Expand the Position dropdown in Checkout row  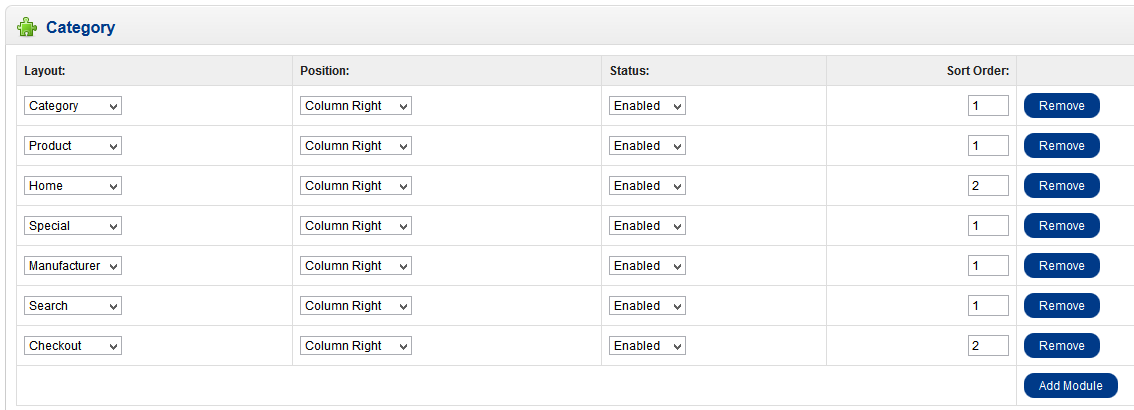click(355, 346)
